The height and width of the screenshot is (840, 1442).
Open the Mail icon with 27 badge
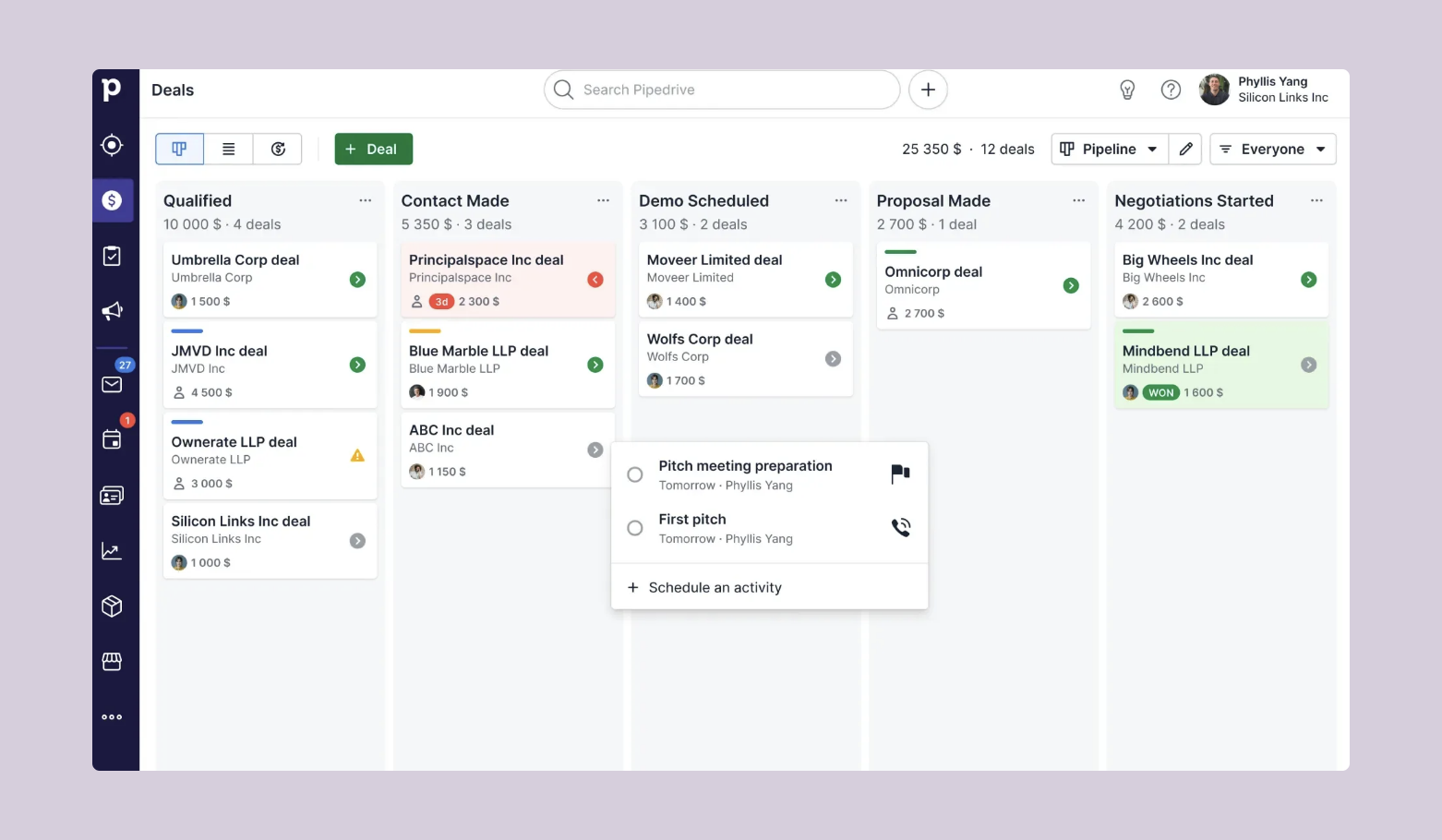112,384
